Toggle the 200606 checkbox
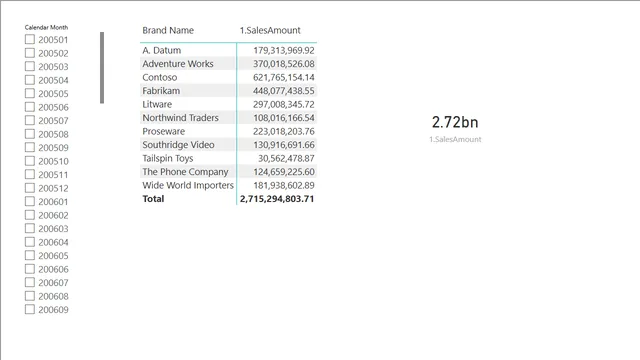This screenshot has height=360, width=640. [30, 269]
